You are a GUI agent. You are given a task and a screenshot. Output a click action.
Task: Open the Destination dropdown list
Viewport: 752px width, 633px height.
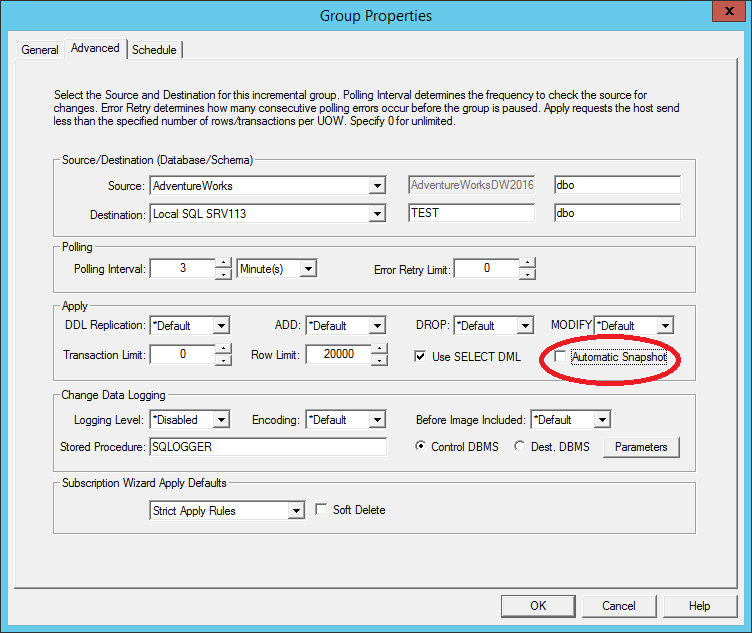(377, 214)
